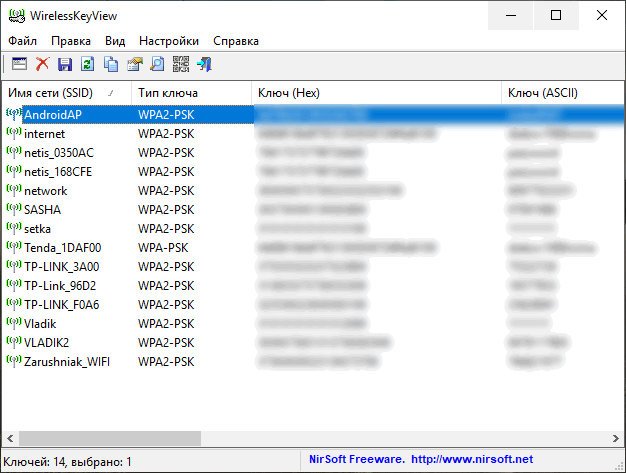Save selected items with floppy disk icon

coord(65,64)
